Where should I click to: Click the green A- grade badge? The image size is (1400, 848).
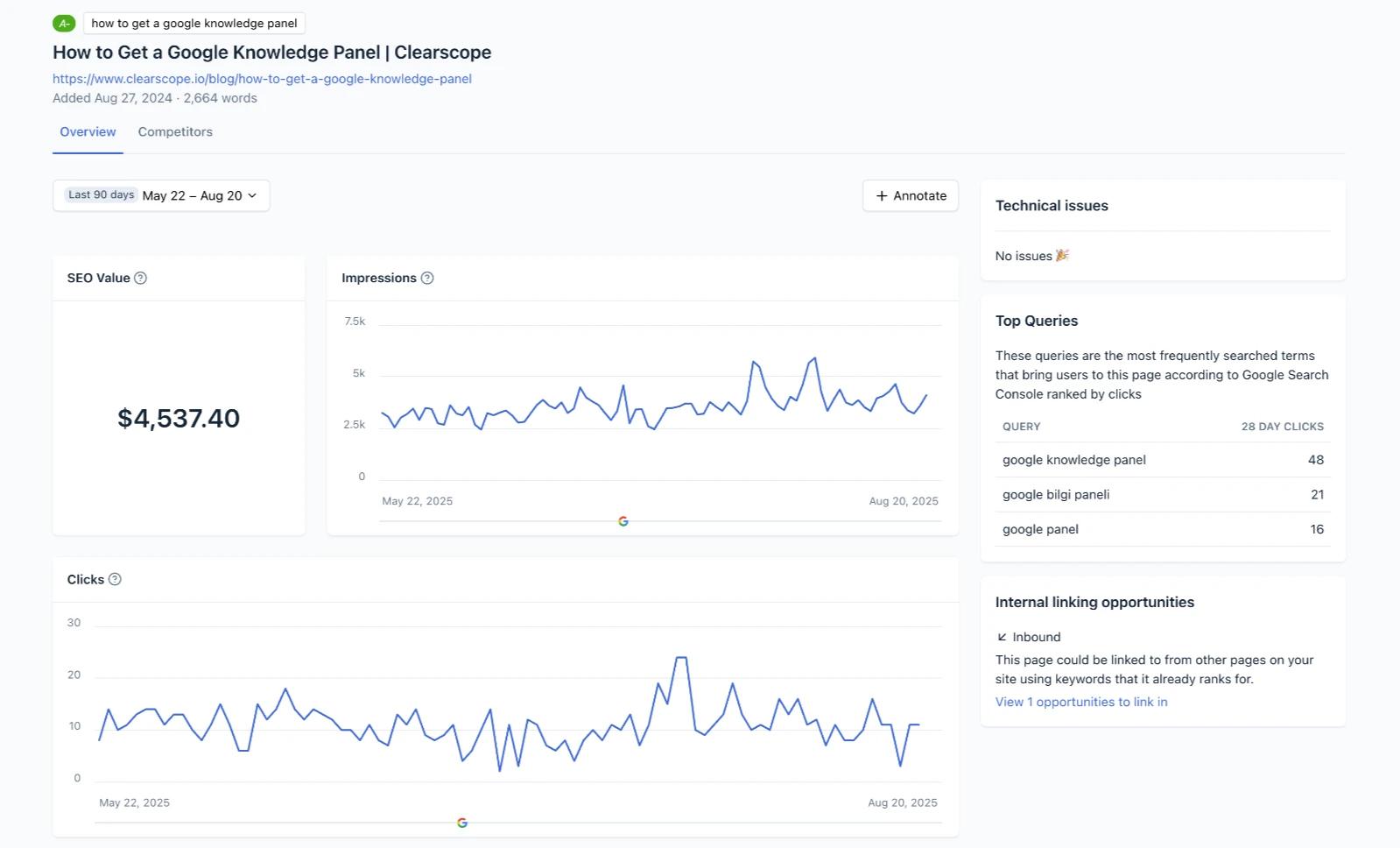pos(64,24)
